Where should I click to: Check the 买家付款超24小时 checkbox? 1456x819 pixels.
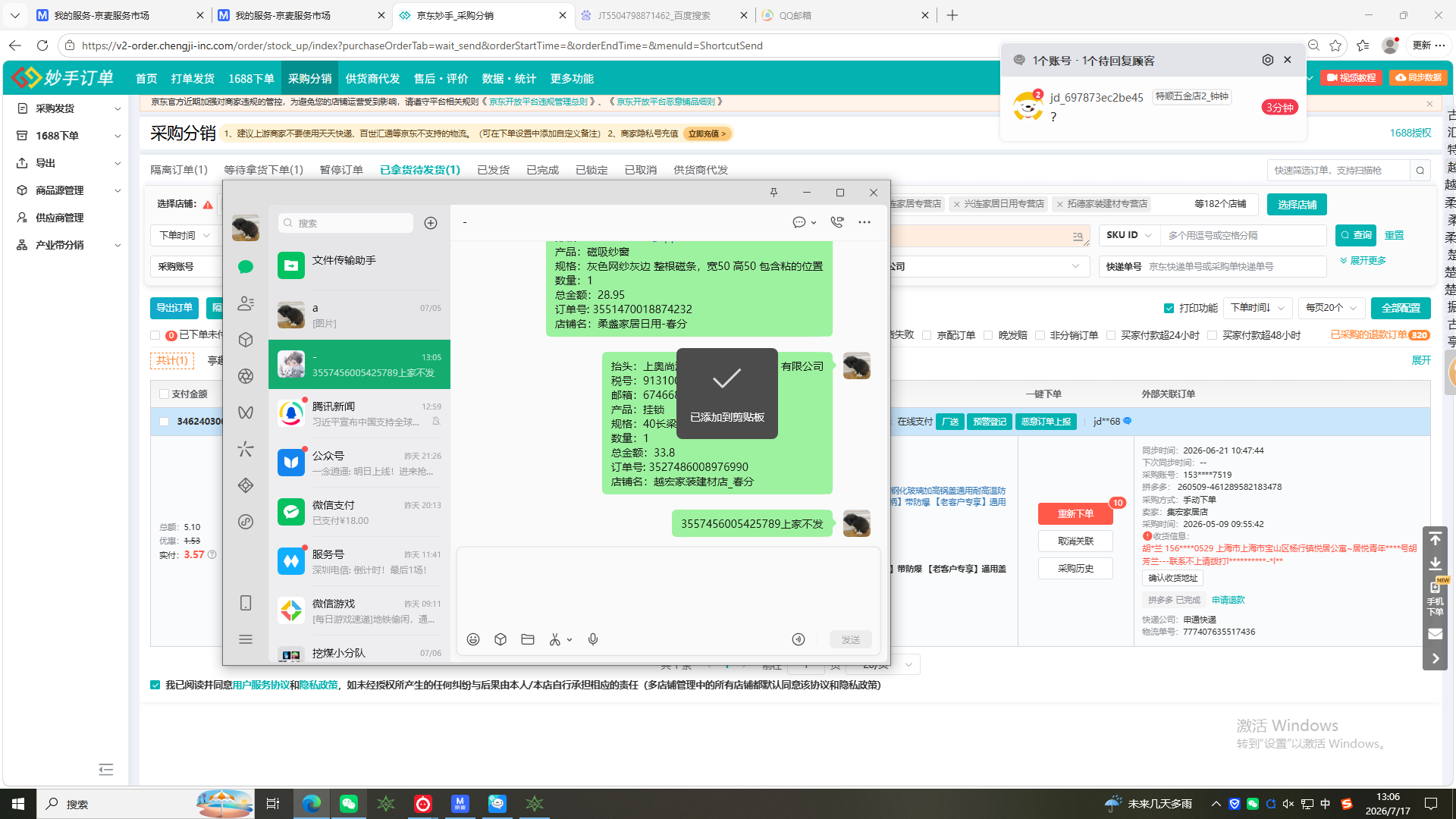pyautogui.click(x=1111, y=335)
